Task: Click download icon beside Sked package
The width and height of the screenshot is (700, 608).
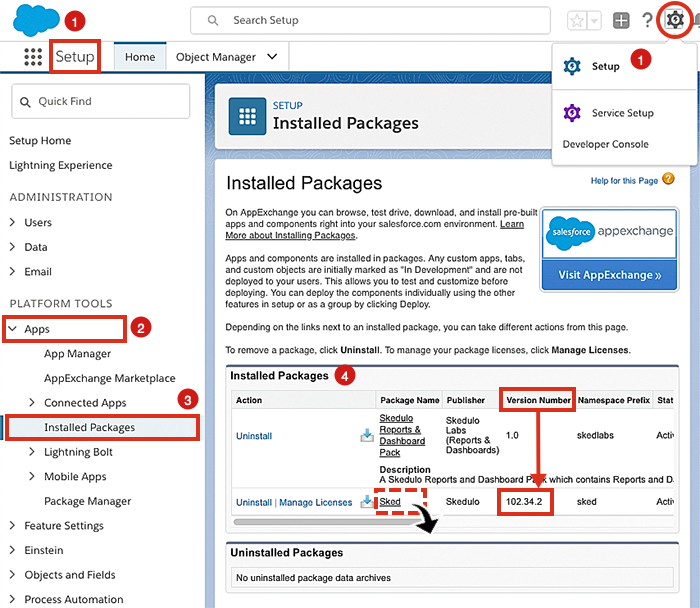Action: click(367, 501)
